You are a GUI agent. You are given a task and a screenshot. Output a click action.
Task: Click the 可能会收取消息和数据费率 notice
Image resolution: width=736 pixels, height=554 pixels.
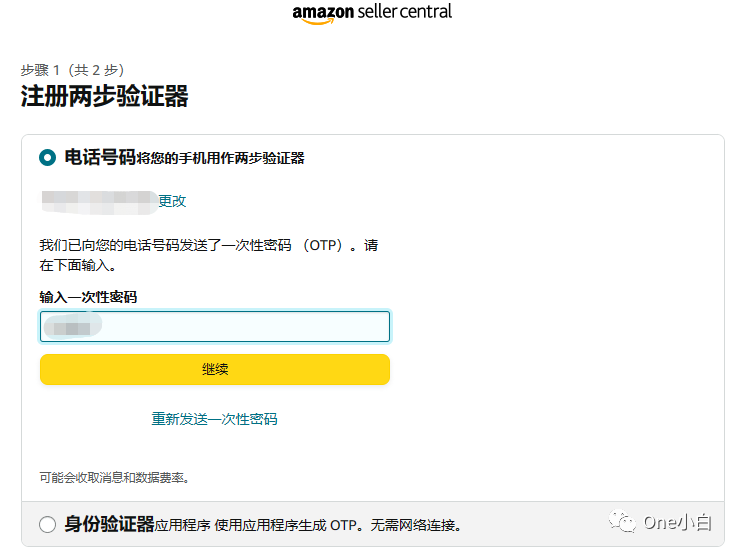coord(115,478)
